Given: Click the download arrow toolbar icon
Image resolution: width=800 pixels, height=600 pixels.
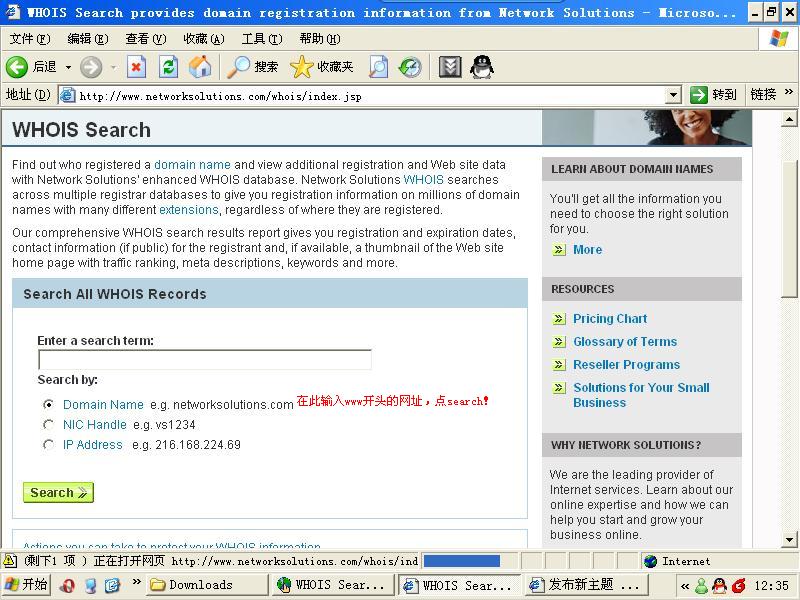Looking at the screenshot, I should [450, 67].
